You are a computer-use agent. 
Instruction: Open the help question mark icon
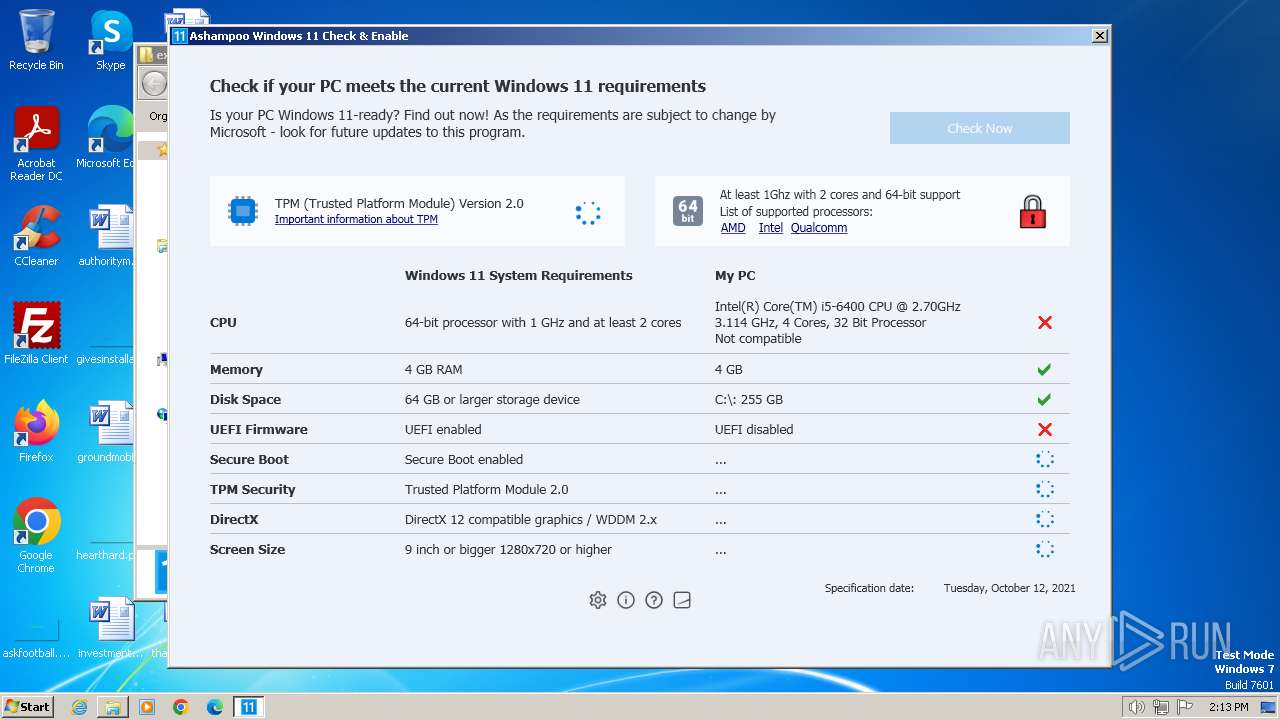(654, 600)
